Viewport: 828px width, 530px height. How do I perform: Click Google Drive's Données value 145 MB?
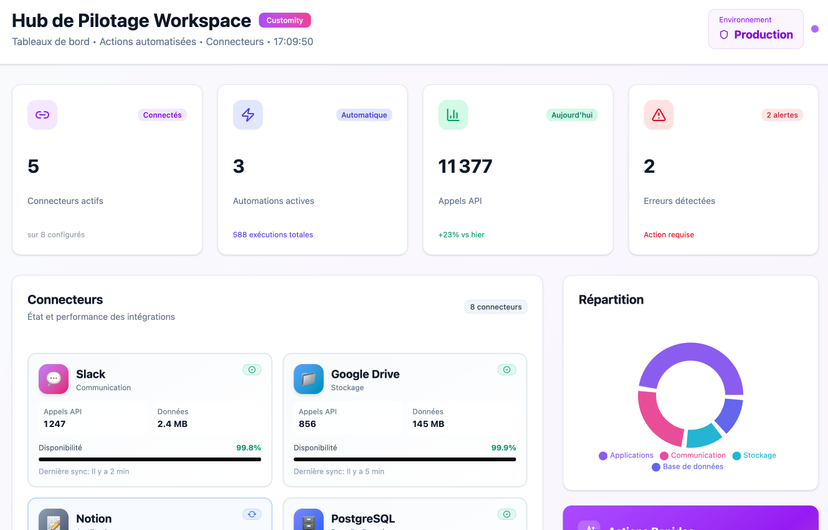pos(428,424)
